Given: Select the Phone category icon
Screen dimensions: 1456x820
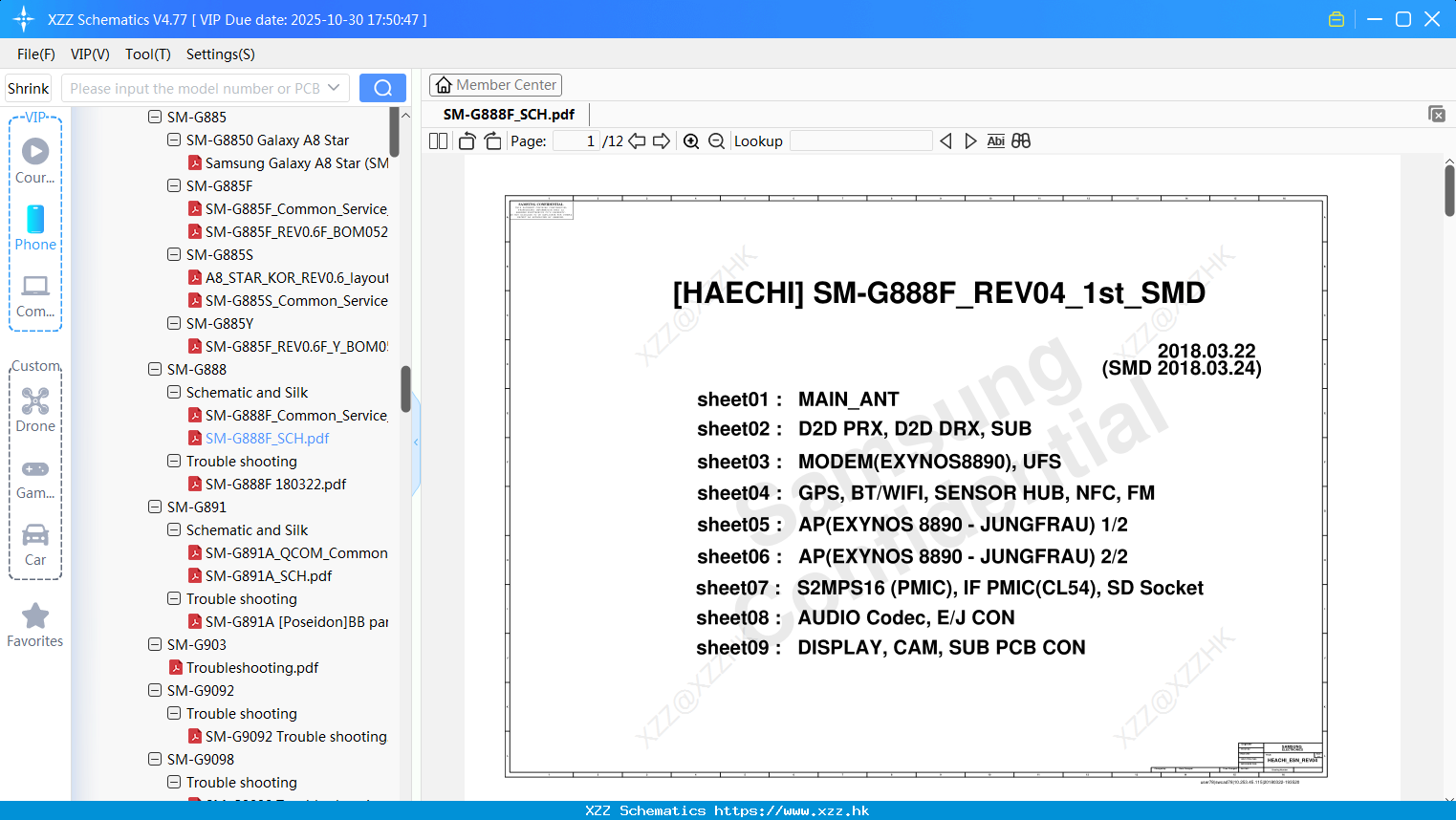Looking at the screenshot, I should [35, 227].
